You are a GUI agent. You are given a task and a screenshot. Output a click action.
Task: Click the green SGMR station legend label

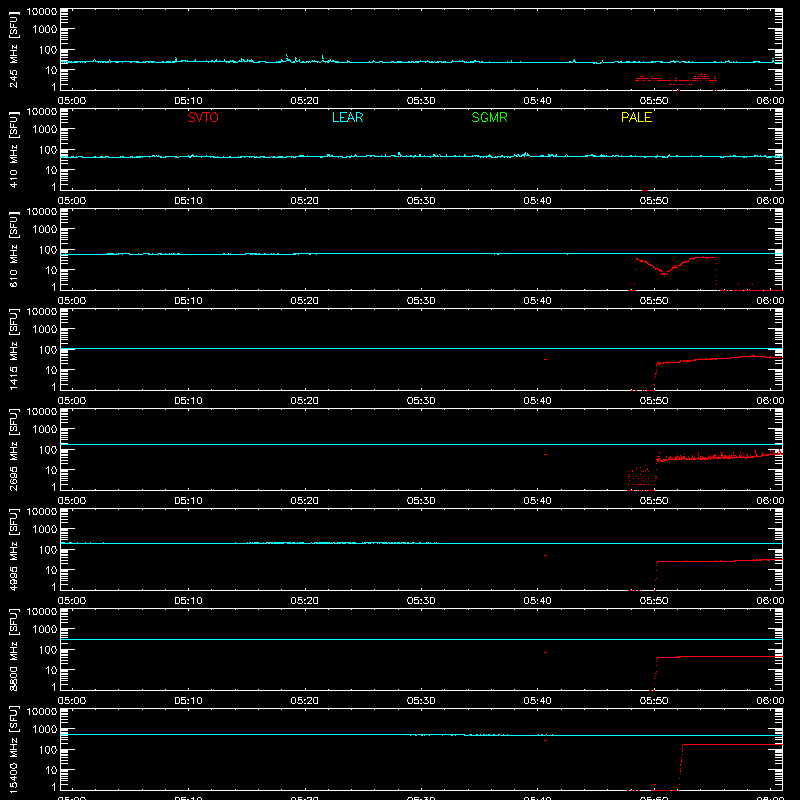pos(489,117)
